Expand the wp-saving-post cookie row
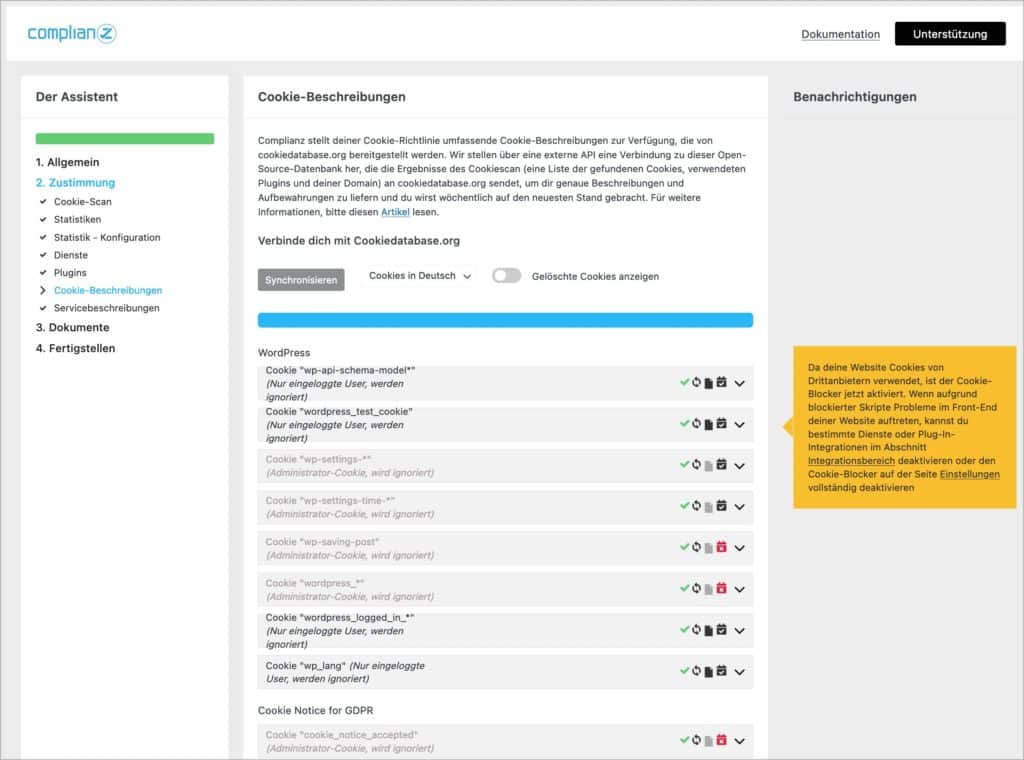This screenshot has width=1024, height=760. pyautogui.click(x=739, y=548)
